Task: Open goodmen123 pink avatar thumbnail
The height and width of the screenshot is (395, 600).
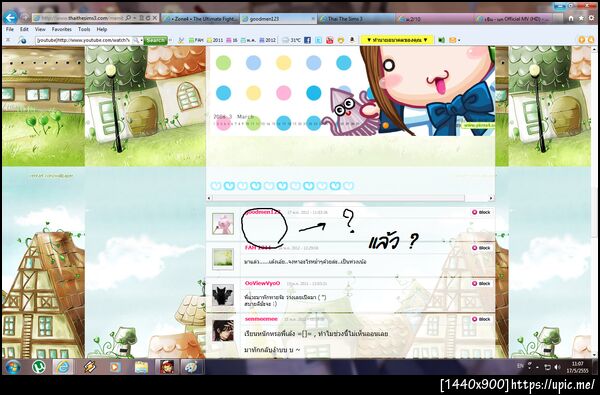Action: pos(223,224)
